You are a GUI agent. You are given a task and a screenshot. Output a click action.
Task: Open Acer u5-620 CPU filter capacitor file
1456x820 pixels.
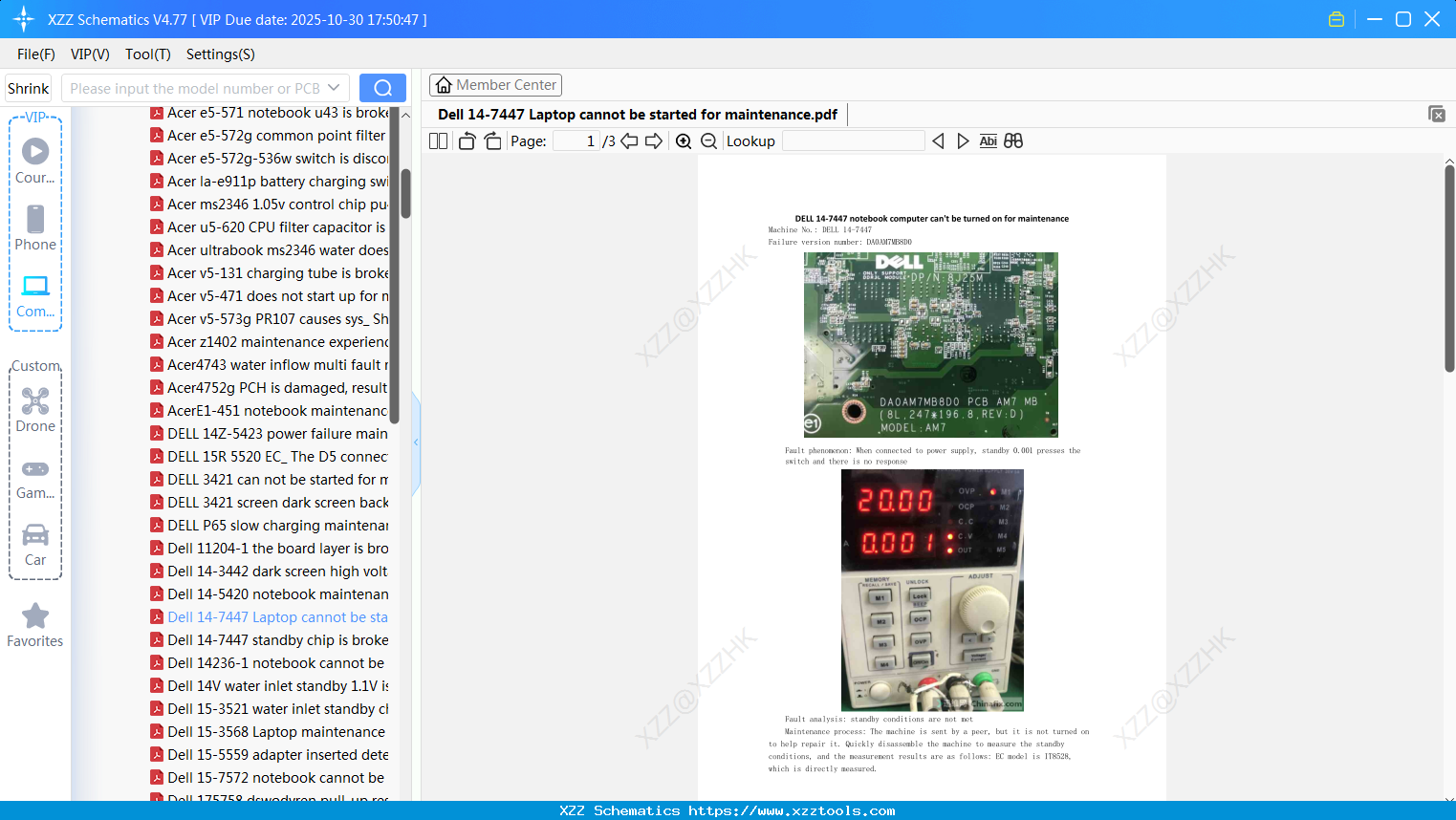[x=269, y=227]
